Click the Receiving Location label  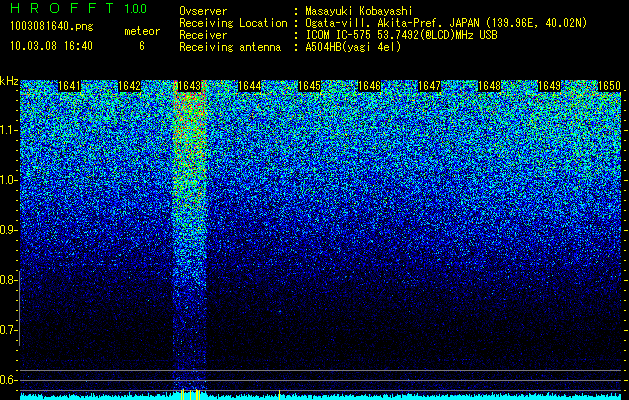tap(233, 23)
